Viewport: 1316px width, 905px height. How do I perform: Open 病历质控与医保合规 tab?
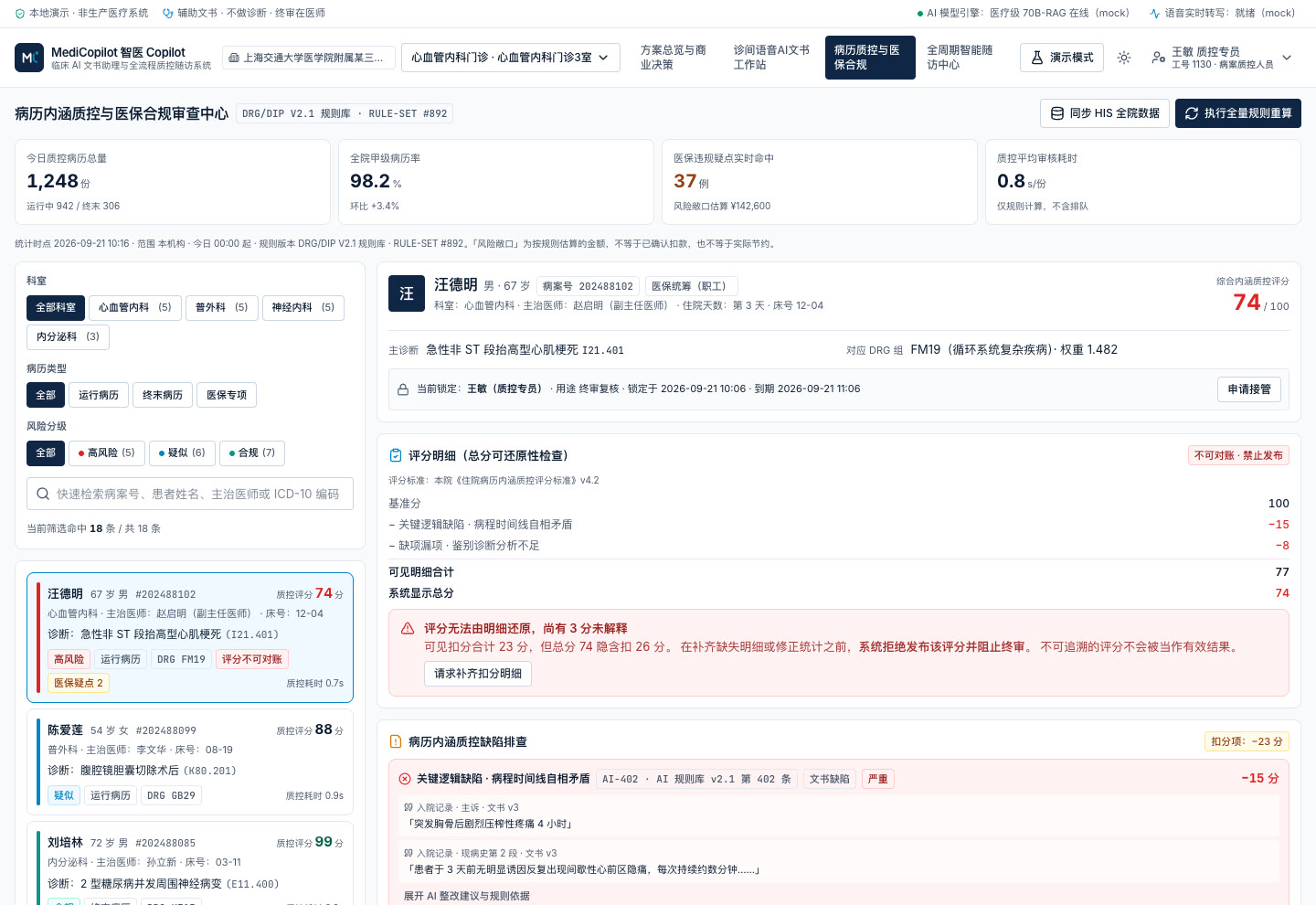(x=870, y=58)
